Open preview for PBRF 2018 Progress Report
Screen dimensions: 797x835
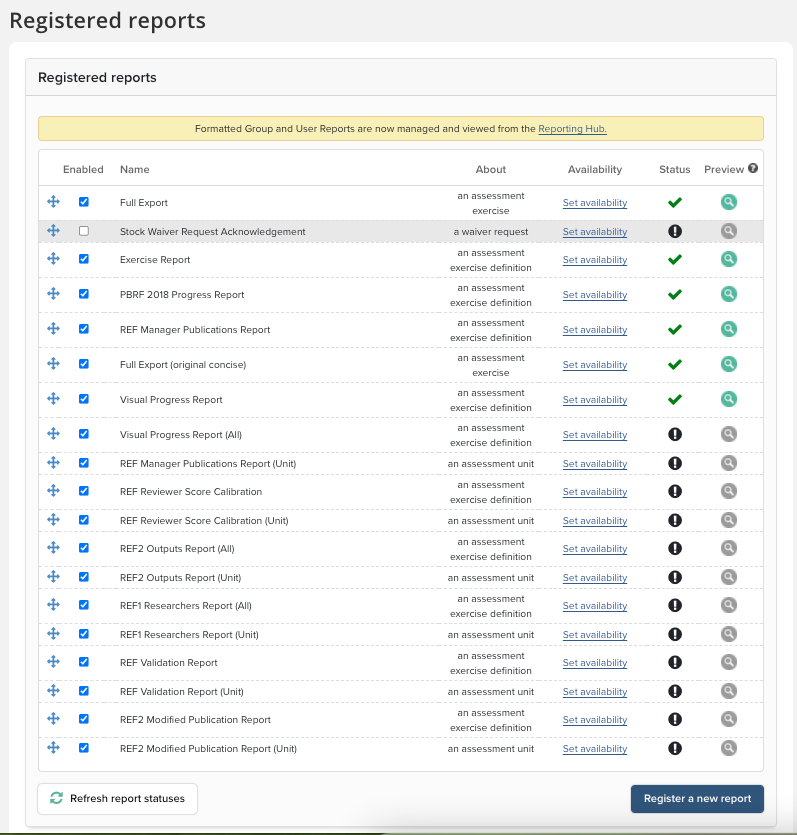729,294
